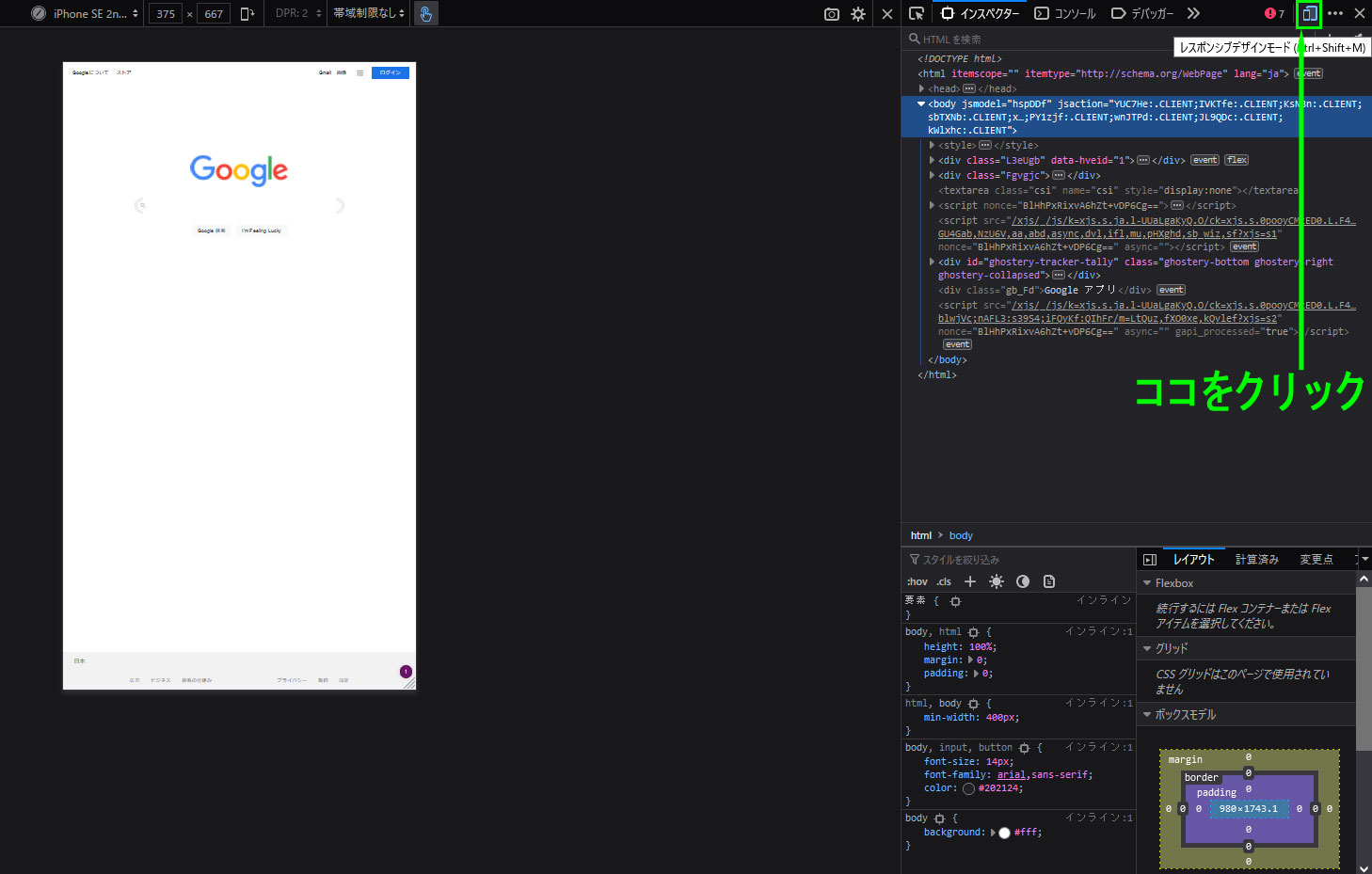
Task: Open responsive mode settings gear
Action: coord(858,14)
